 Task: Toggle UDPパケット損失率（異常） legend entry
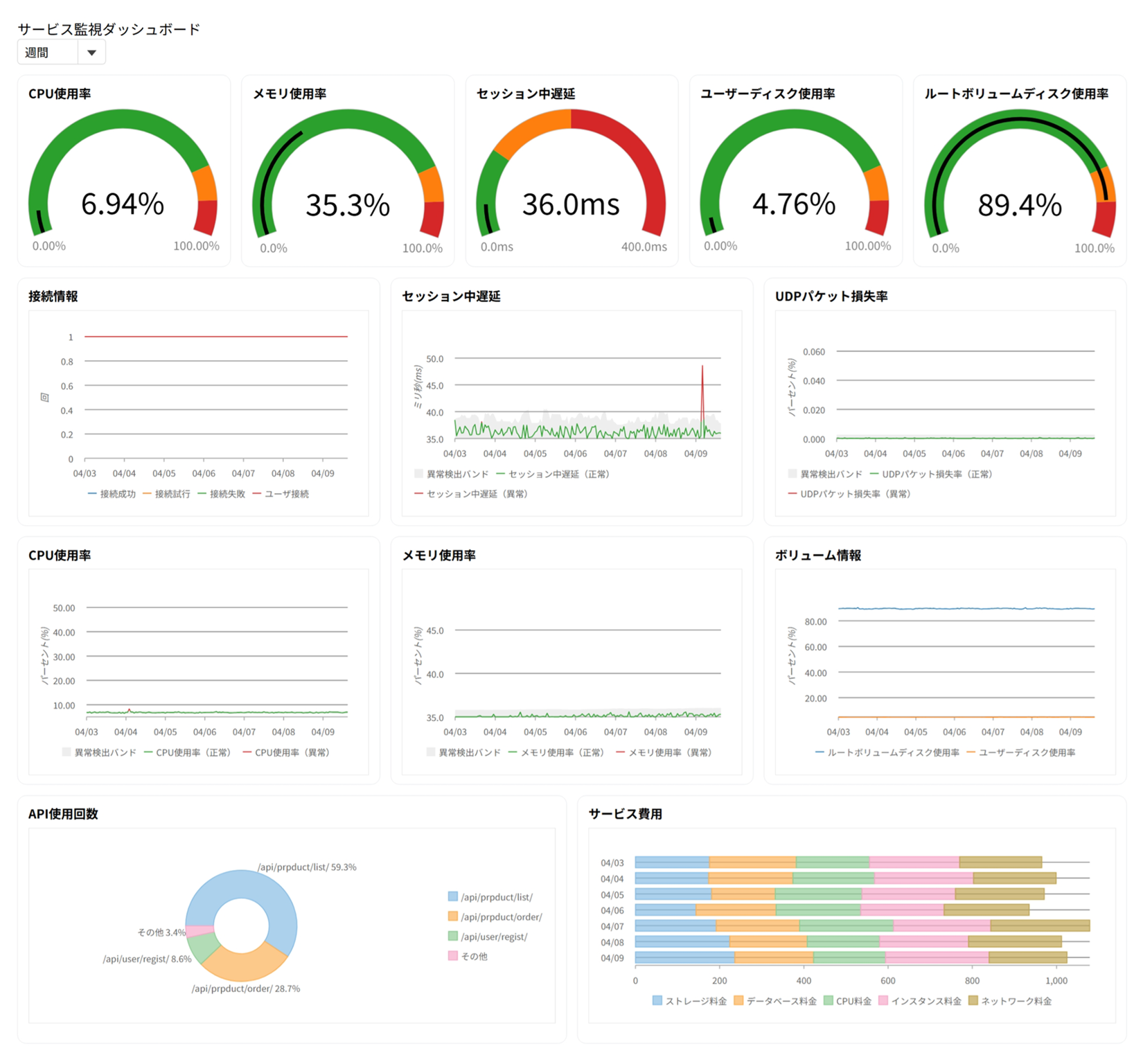click(849, 494)
